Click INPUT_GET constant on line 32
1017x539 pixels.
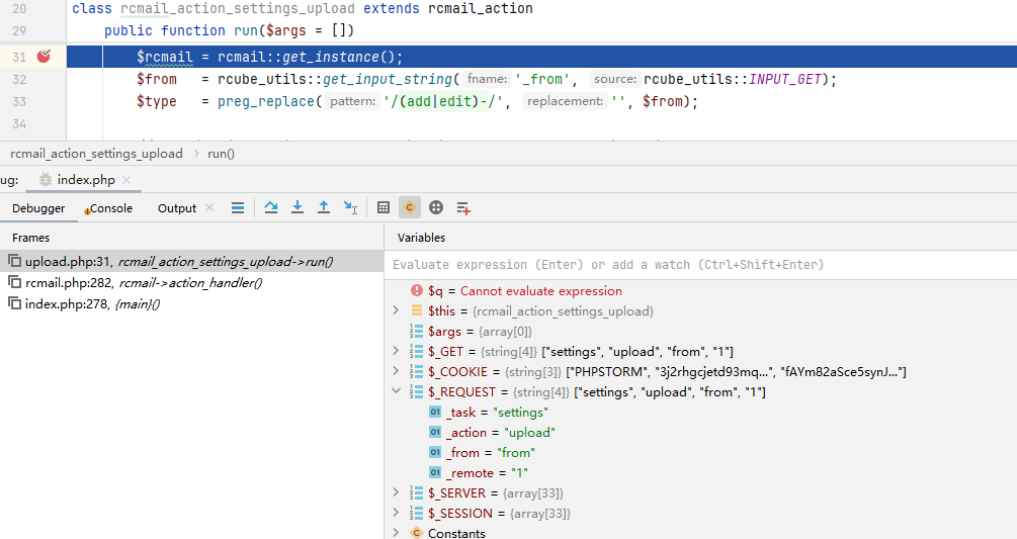[x=785, y=79]
